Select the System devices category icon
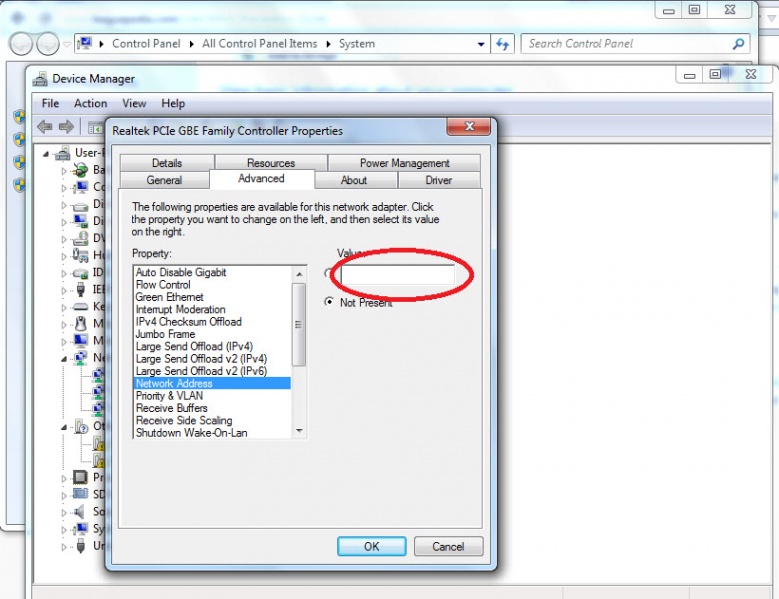 click(x=80, y=528)
